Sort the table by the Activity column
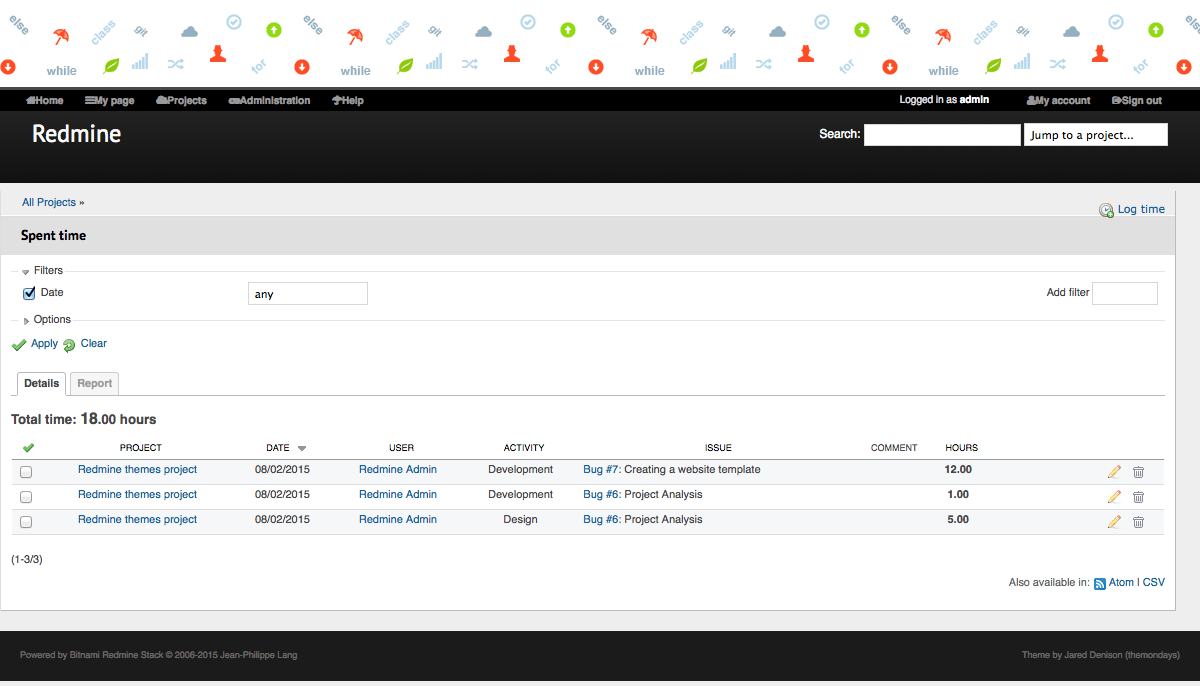 tap(524, 448)
